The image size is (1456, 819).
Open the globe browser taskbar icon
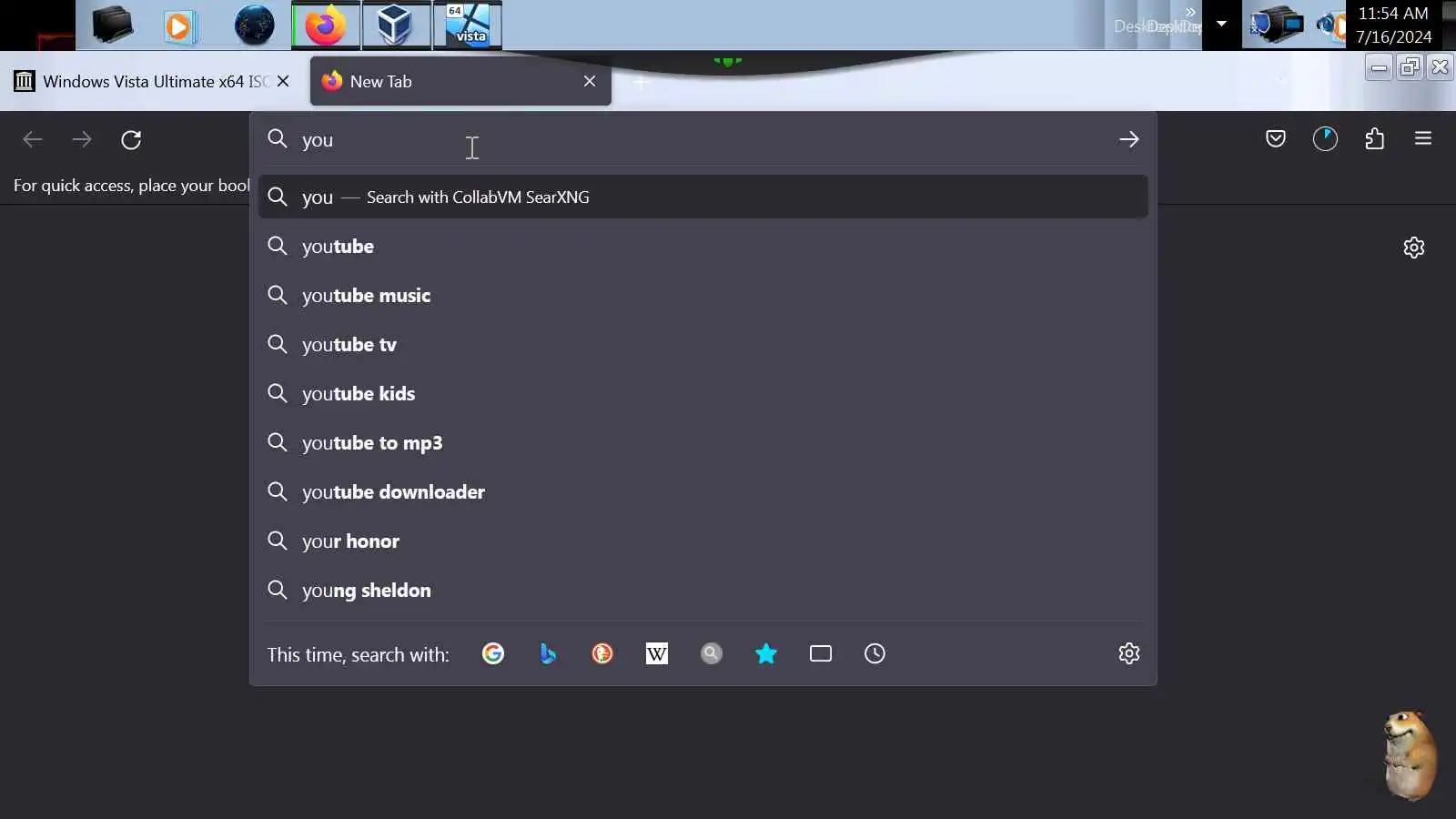pos(254,25)
